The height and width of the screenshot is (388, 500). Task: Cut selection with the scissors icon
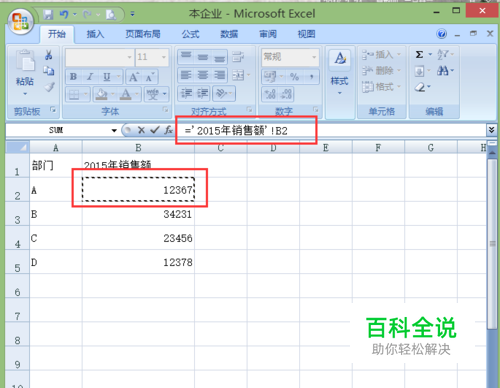(x=49, y=55)
